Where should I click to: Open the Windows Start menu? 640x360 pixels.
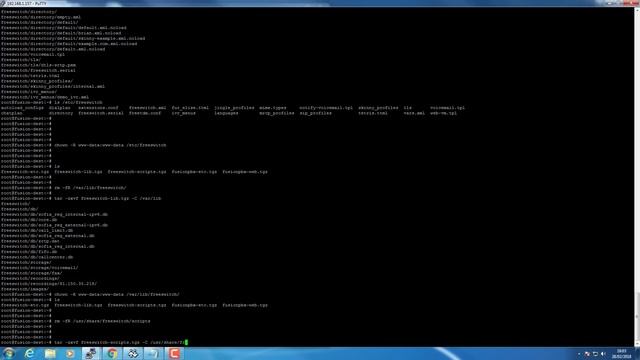pyautogui.click(x=9, y=353)
